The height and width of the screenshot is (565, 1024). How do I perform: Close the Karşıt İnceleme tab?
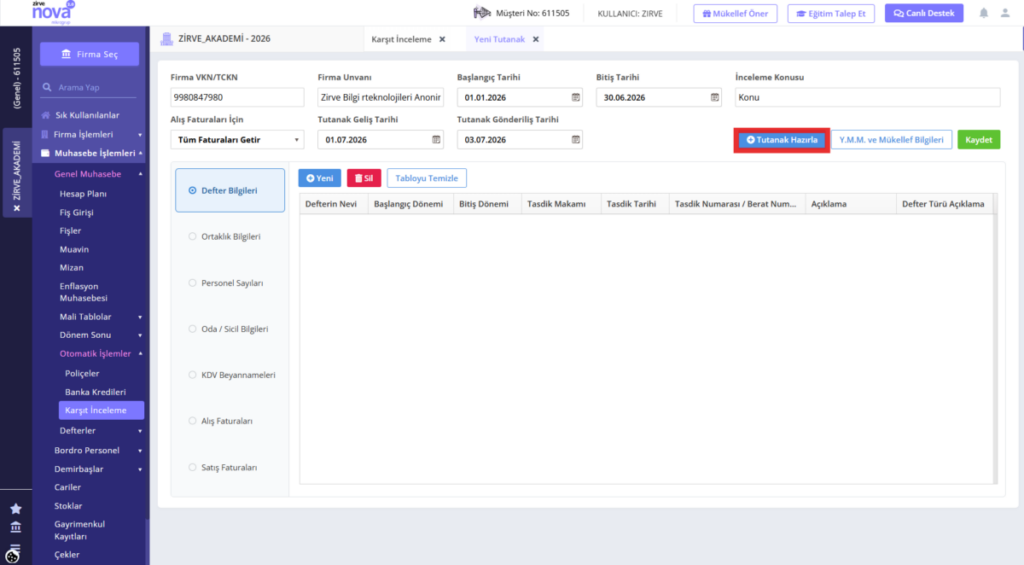pos(442,39)
